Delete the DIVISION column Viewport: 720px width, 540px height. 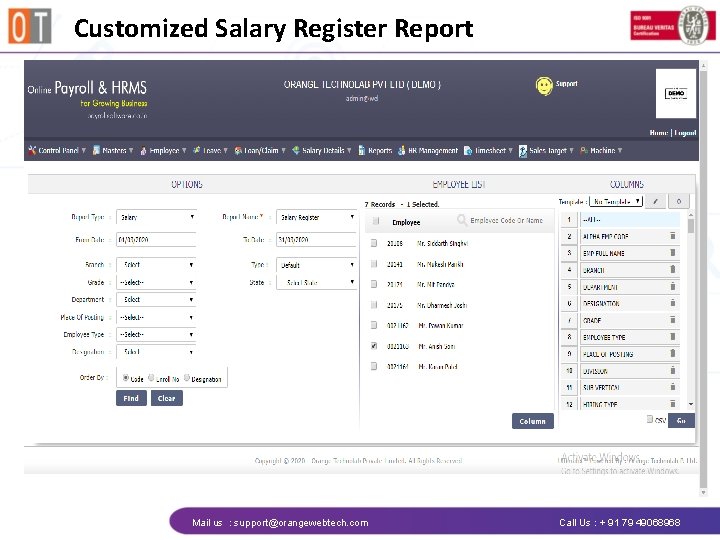[673, 370]
